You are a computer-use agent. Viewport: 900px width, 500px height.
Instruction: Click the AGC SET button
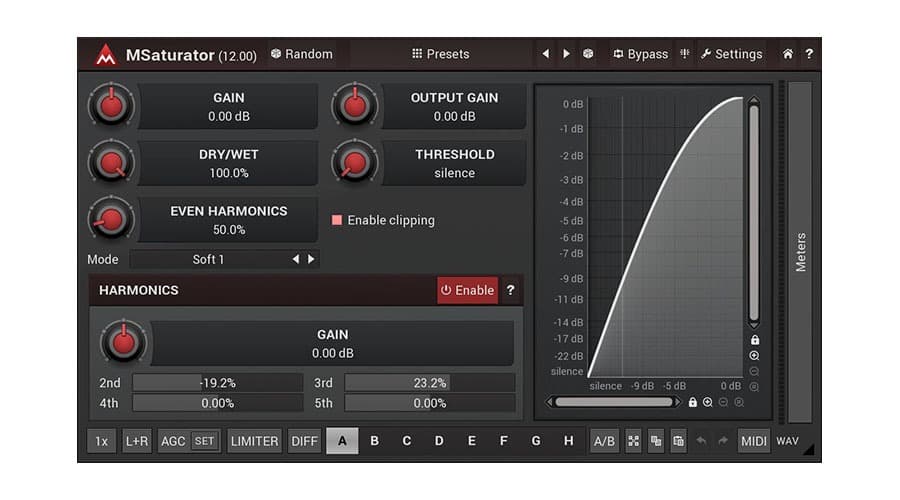(x=204, y=441)
